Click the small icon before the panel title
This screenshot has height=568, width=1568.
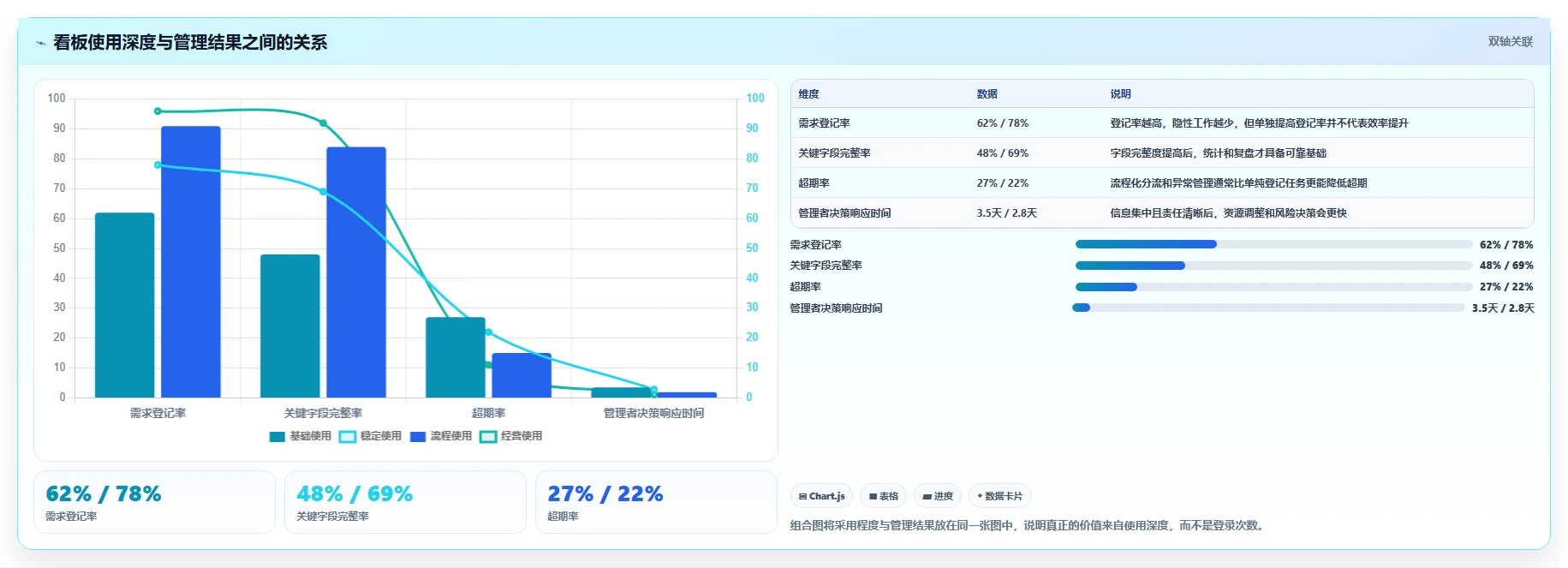pos(40,43)
